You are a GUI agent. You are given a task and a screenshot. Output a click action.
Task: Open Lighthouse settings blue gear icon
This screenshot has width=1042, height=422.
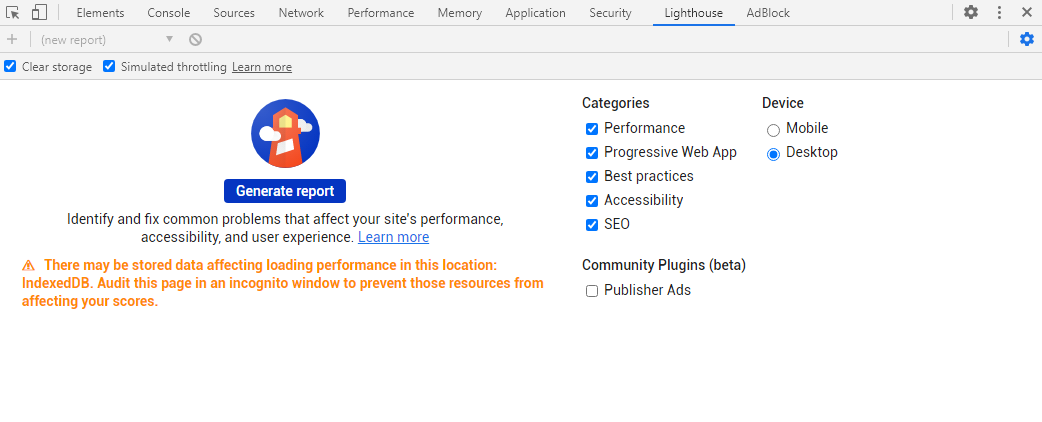1026,39
